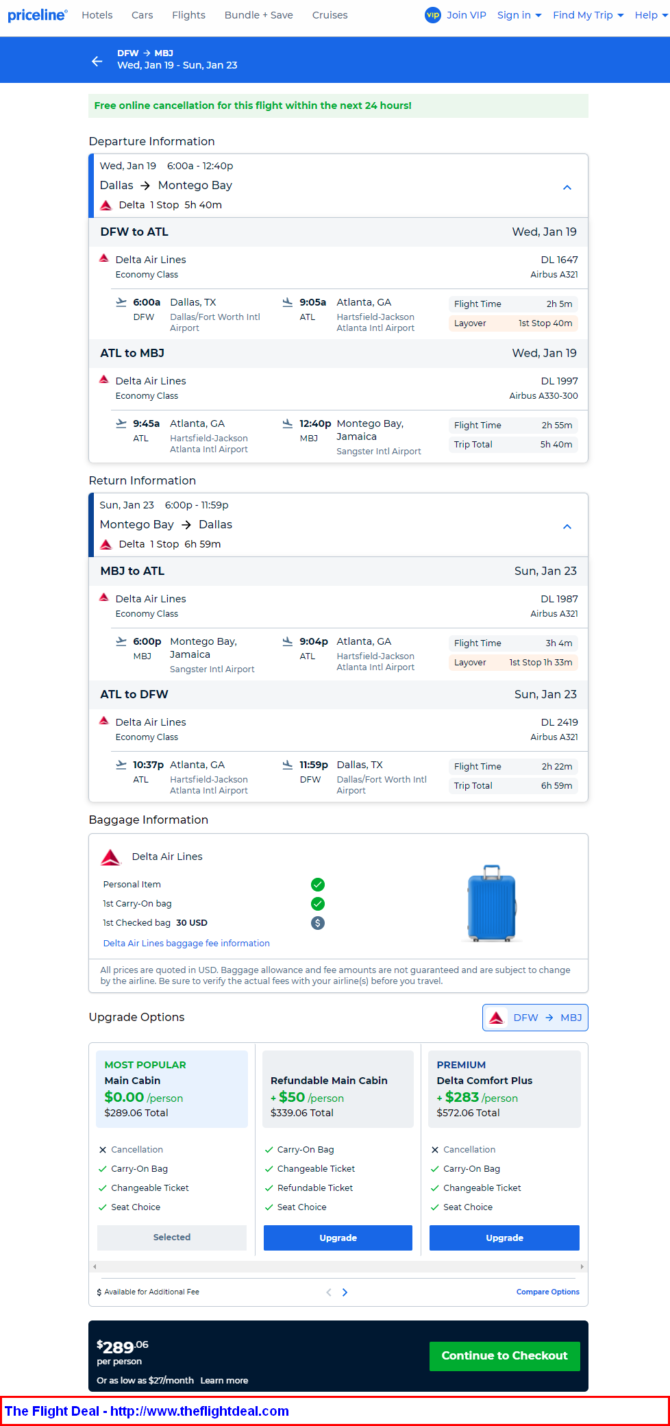Upgrade to Delta Comfort Plus
Screen dimensions: 670x1426
pyautogui.click(x=504, y=1237)
